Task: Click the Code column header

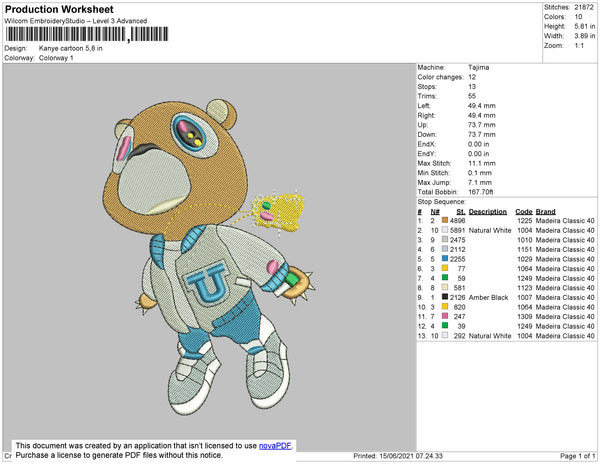Action: [x=524, y=212]
